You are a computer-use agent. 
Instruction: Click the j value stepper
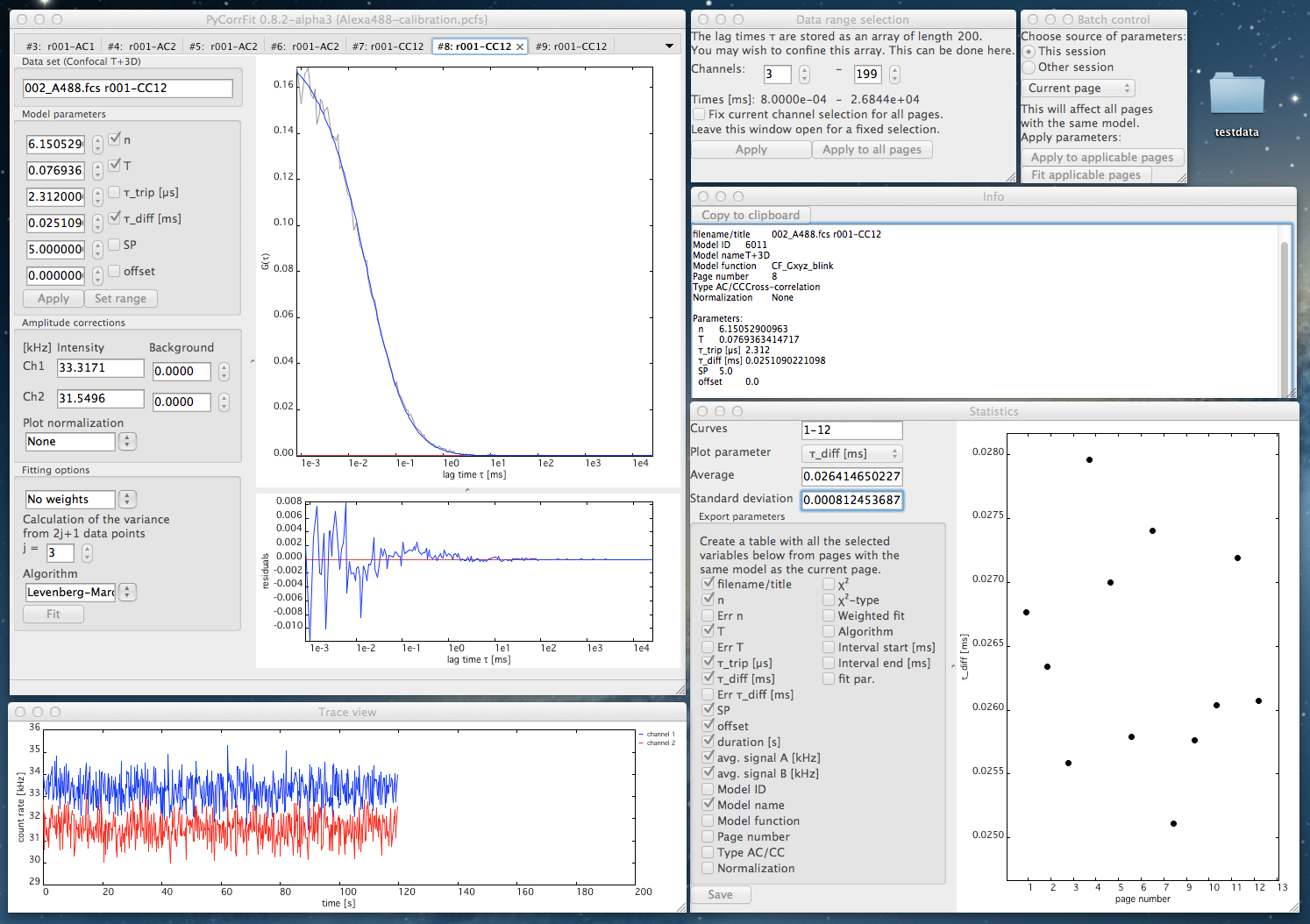click(x=87, y=553)
